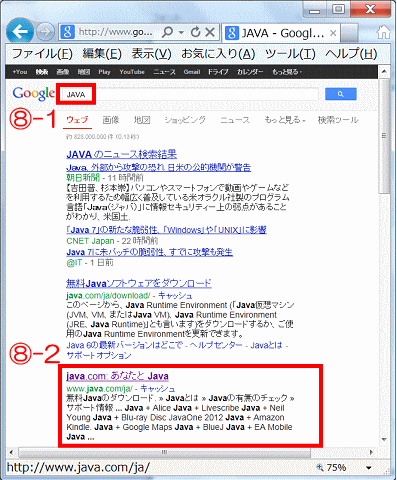397x480 pixels.
Task: Click ドライブ in Google black bar
Action: point(218,72)
